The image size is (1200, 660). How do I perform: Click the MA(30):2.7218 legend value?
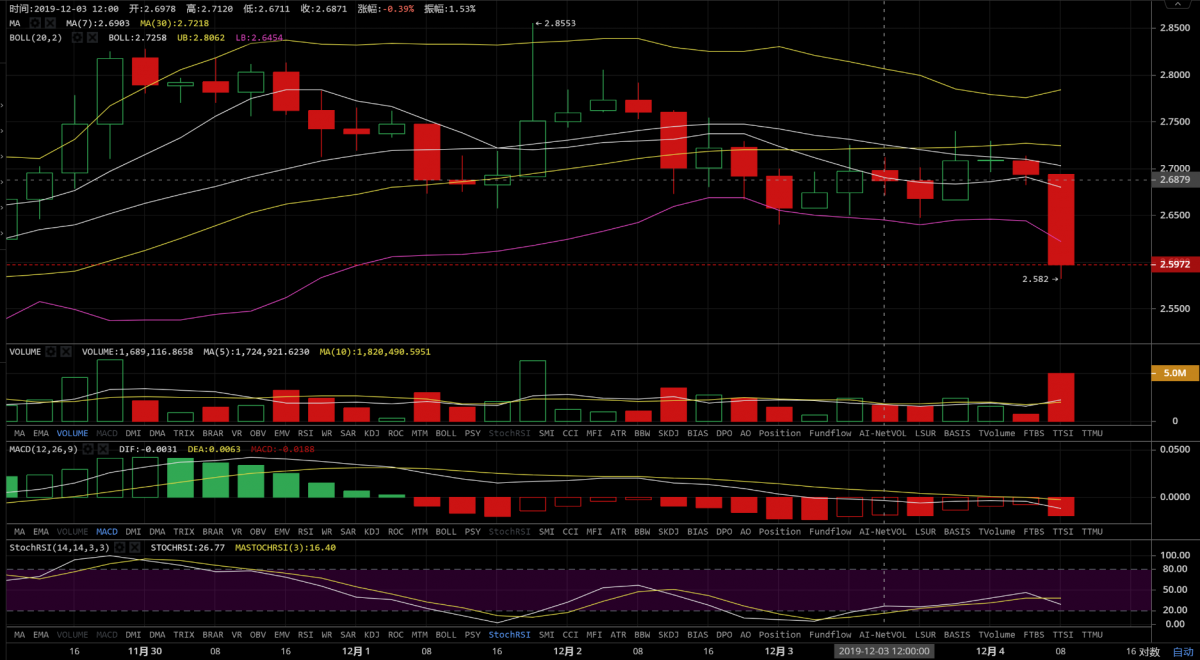point(174,22)
